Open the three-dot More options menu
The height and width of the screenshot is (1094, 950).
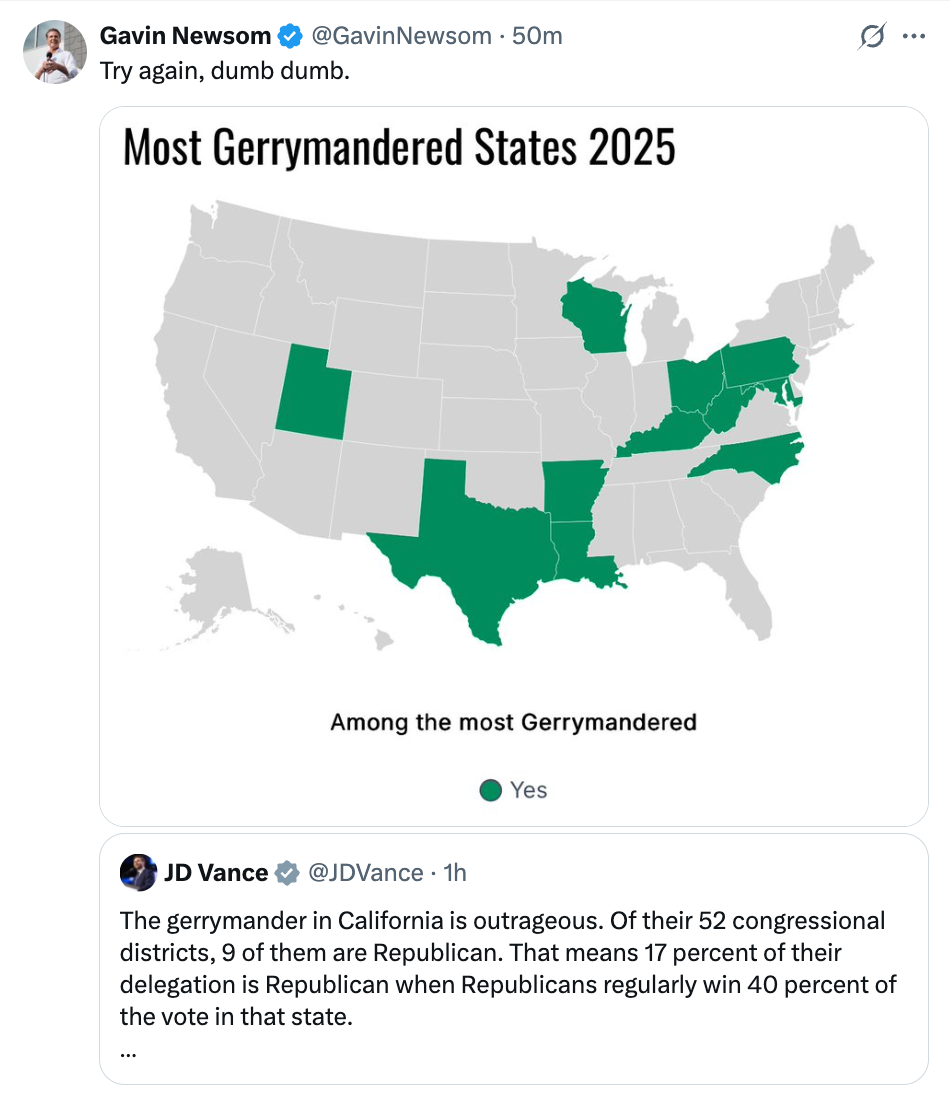point(914,37)
